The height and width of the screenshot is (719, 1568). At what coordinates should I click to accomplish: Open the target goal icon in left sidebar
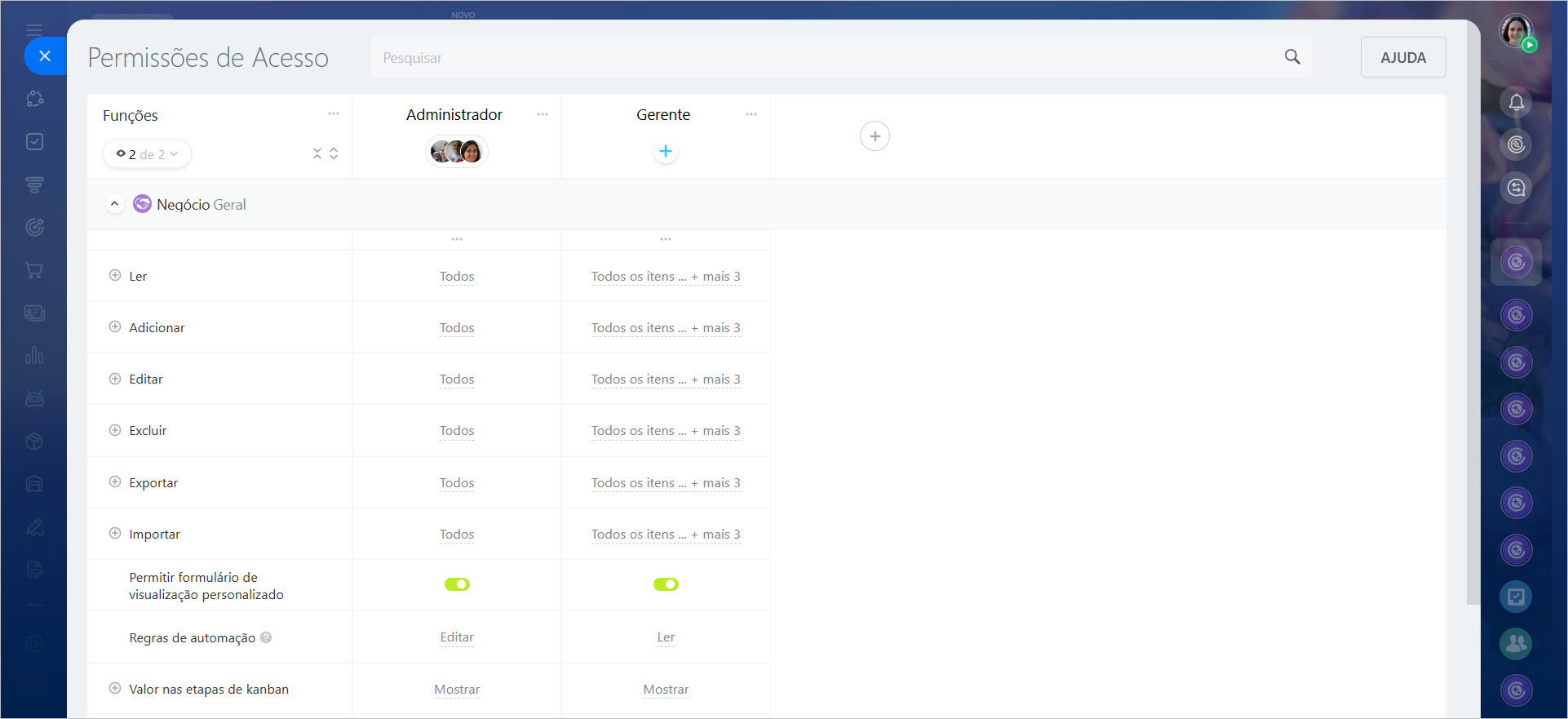[x=34, y=227]
